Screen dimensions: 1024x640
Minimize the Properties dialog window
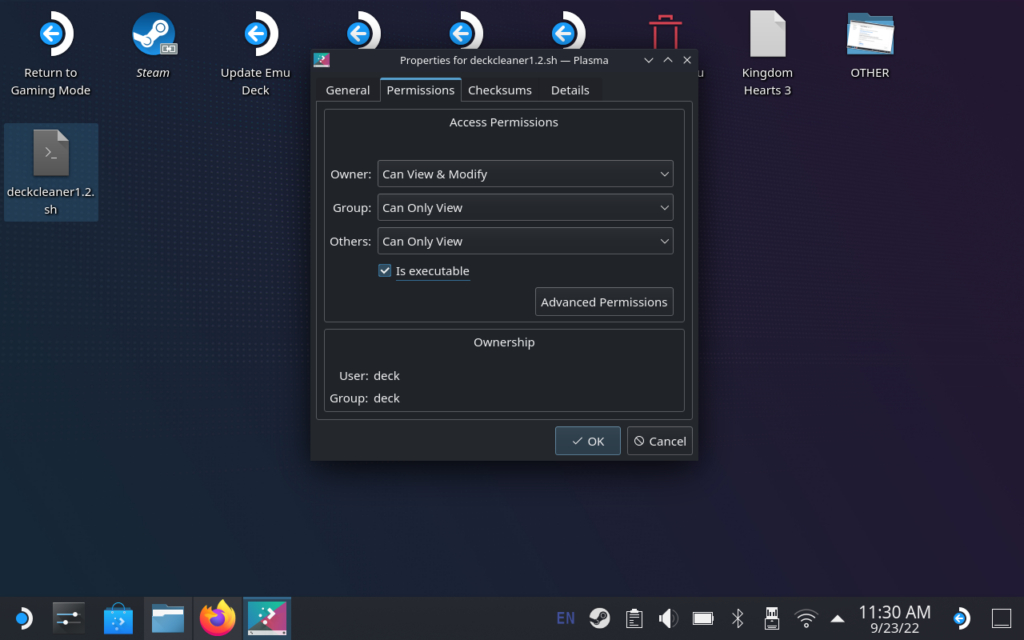click(648, 60)
